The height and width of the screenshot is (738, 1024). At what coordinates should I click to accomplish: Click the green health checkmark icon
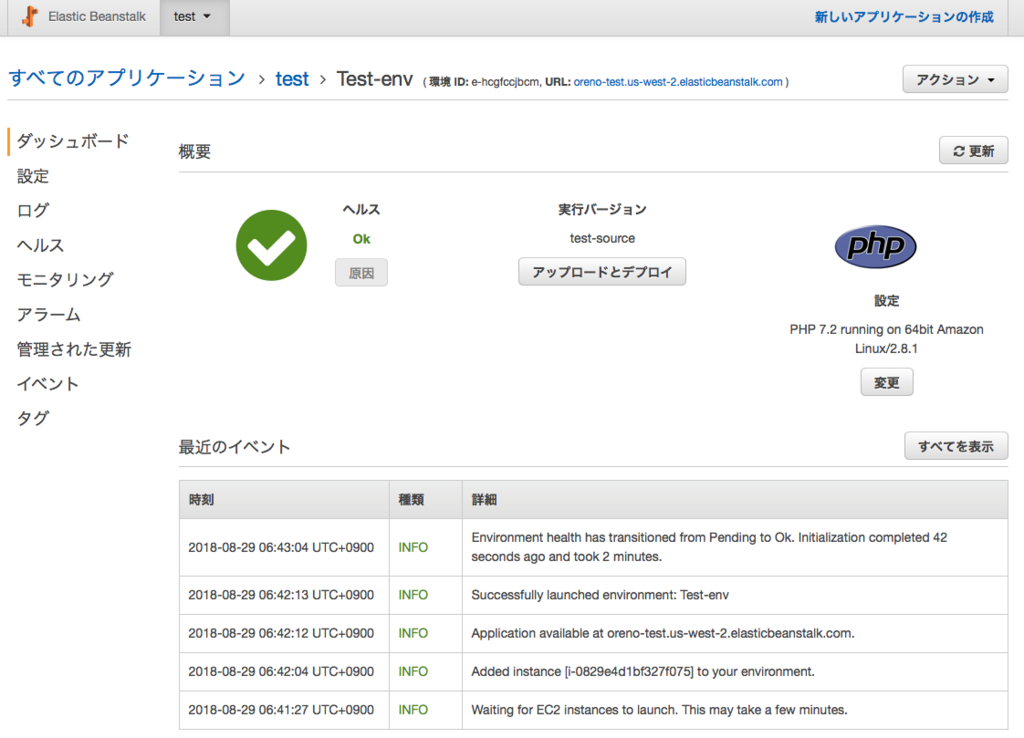click(271, 245)
